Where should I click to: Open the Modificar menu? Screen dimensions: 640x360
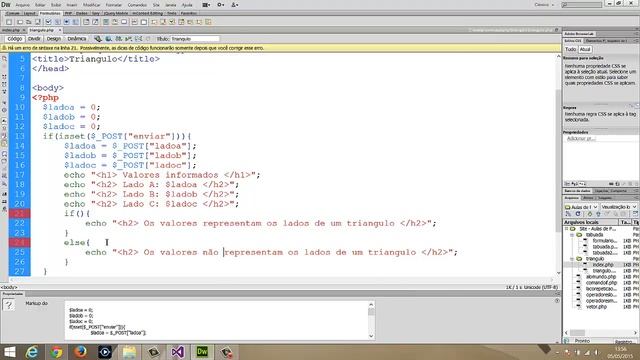tap(91, 5)
